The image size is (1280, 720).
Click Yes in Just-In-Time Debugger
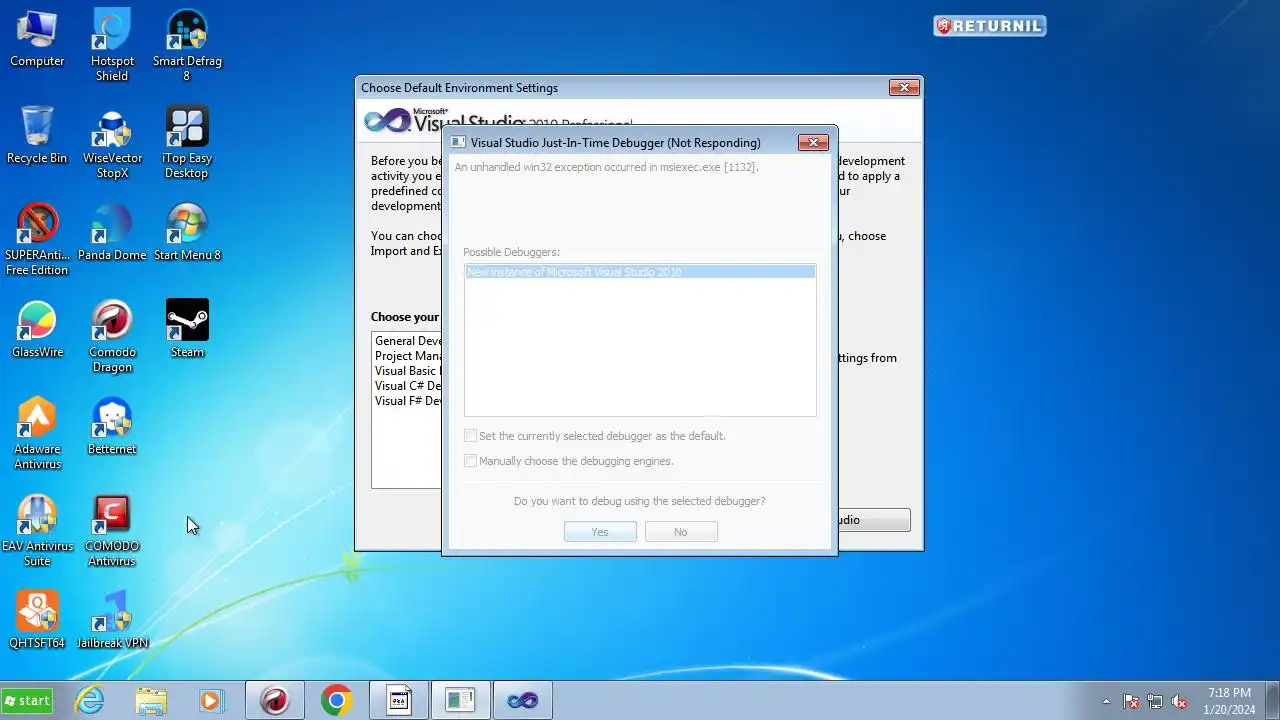tap(600, 532)
